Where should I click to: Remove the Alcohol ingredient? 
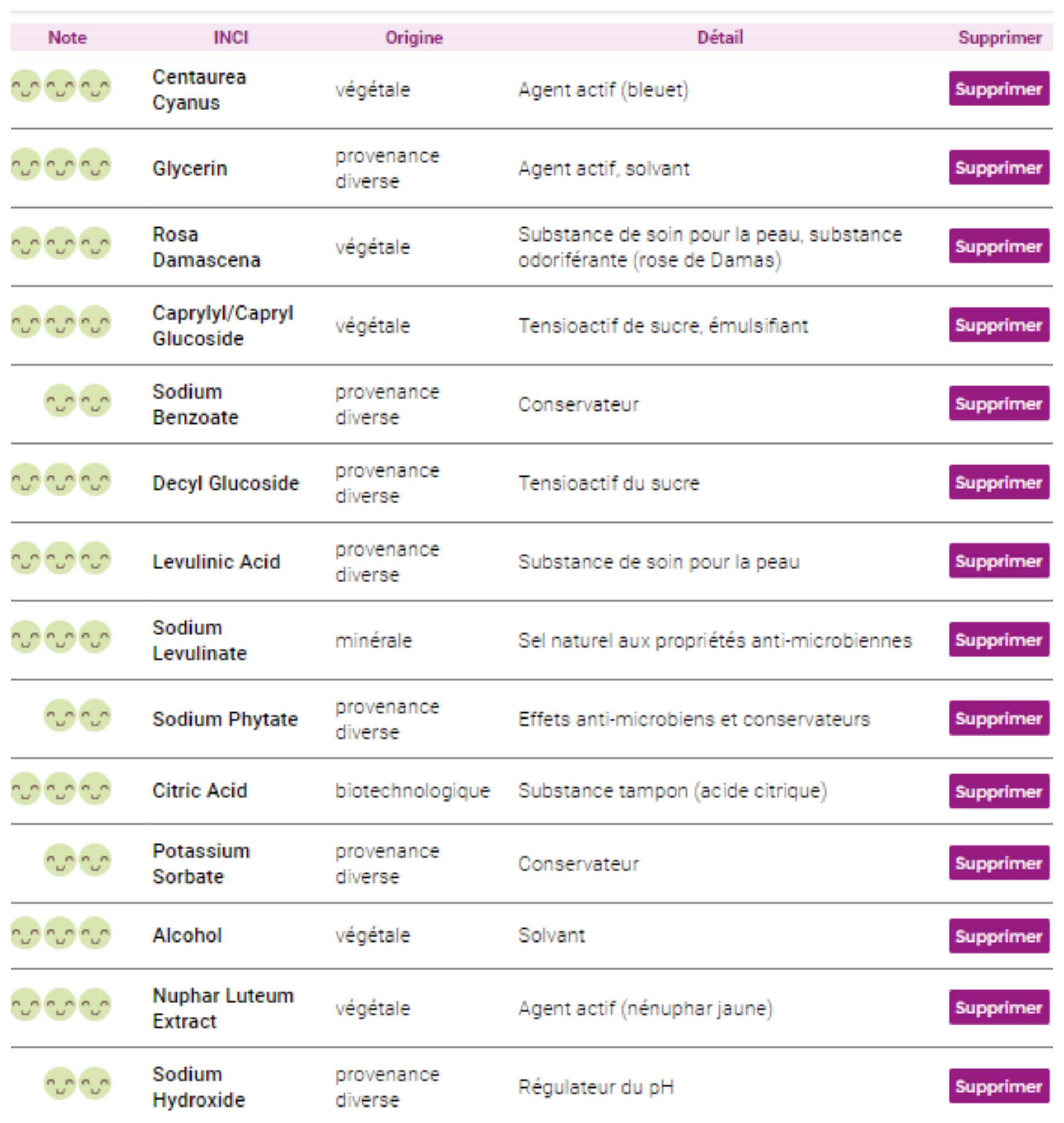998,936
